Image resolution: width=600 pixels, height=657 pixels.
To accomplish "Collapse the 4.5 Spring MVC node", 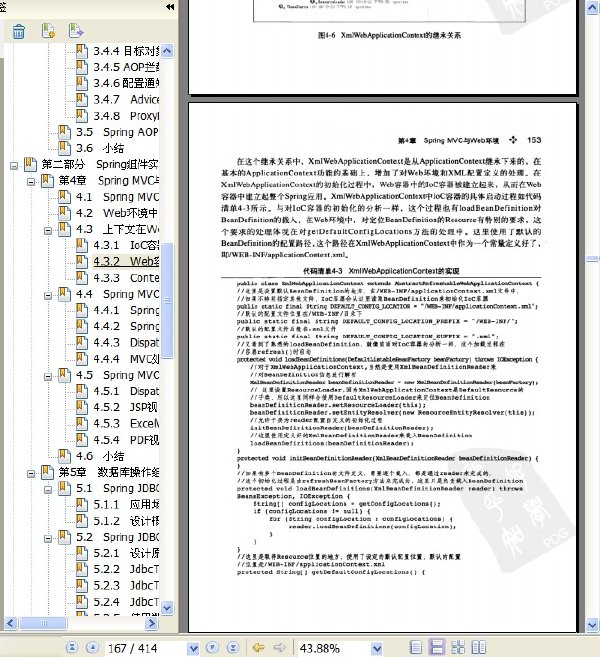I will pyautogui.click(x=48, y=376).
